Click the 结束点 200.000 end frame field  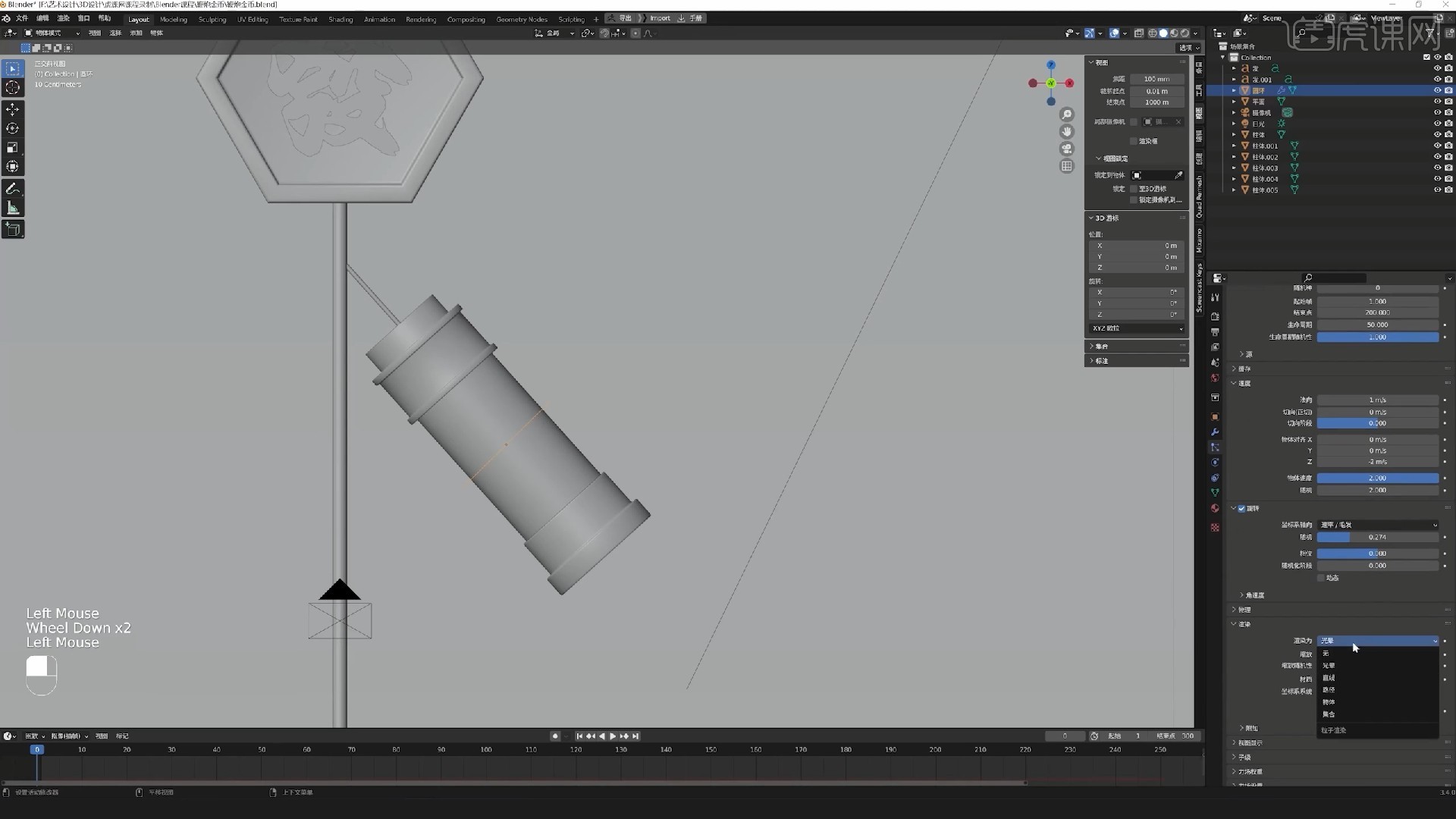1377,313
